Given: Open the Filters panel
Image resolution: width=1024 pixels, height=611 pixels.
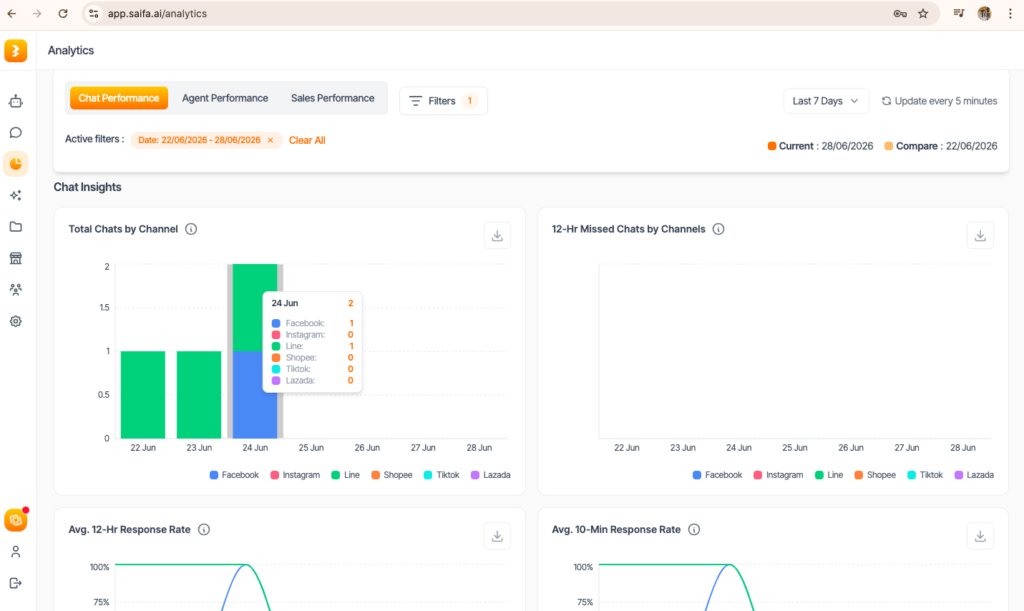Looking at the screenshot, I should (443, 101).
